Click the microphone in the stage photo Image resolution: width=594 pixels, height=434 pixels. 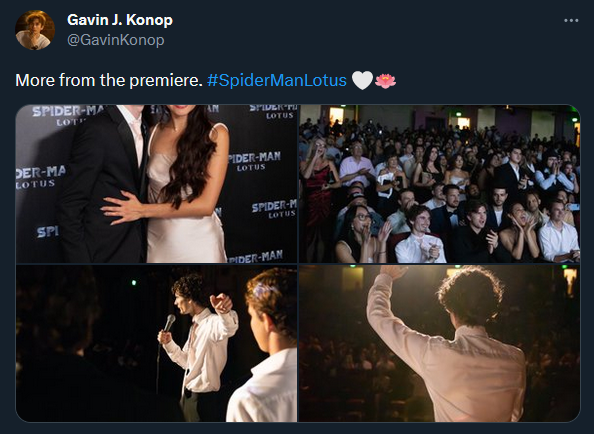click(x=169, y=323)
